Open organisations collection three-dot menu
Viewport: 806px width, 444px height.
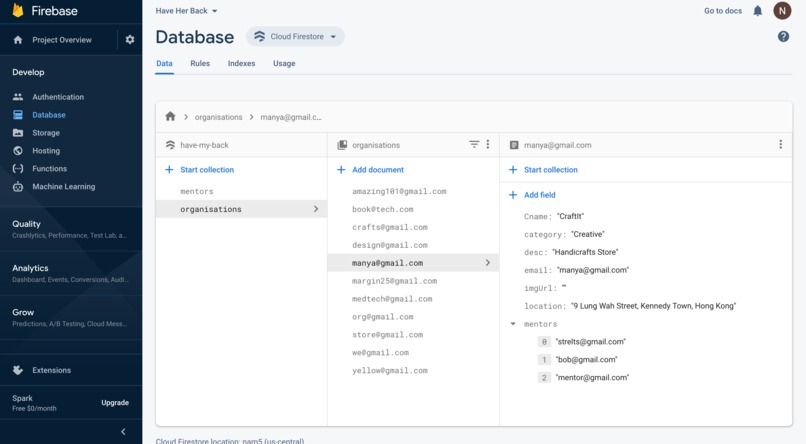pos(488,144)
